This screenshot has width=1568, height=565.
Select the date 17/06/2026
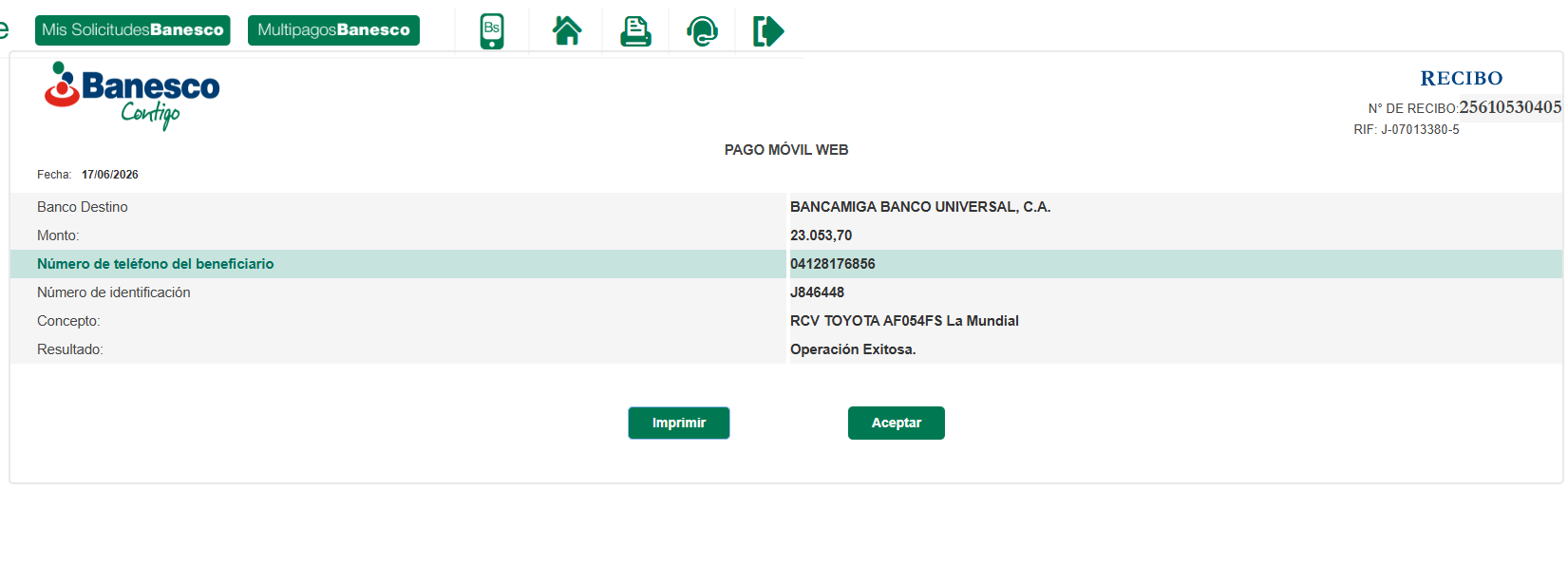tap(110, 175)
